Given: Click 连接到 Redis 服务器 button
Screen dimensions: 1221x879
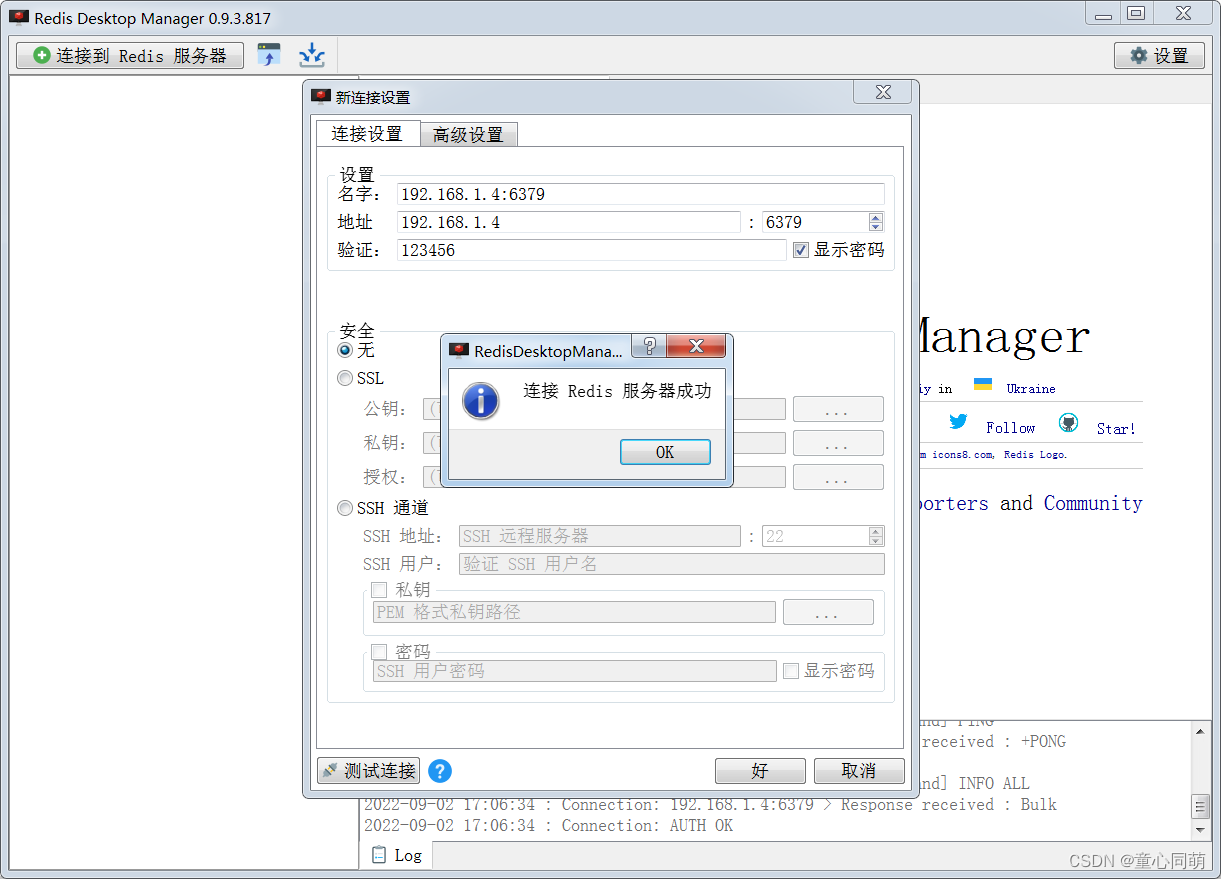Looking at the screenshot, I should point(130,56).
